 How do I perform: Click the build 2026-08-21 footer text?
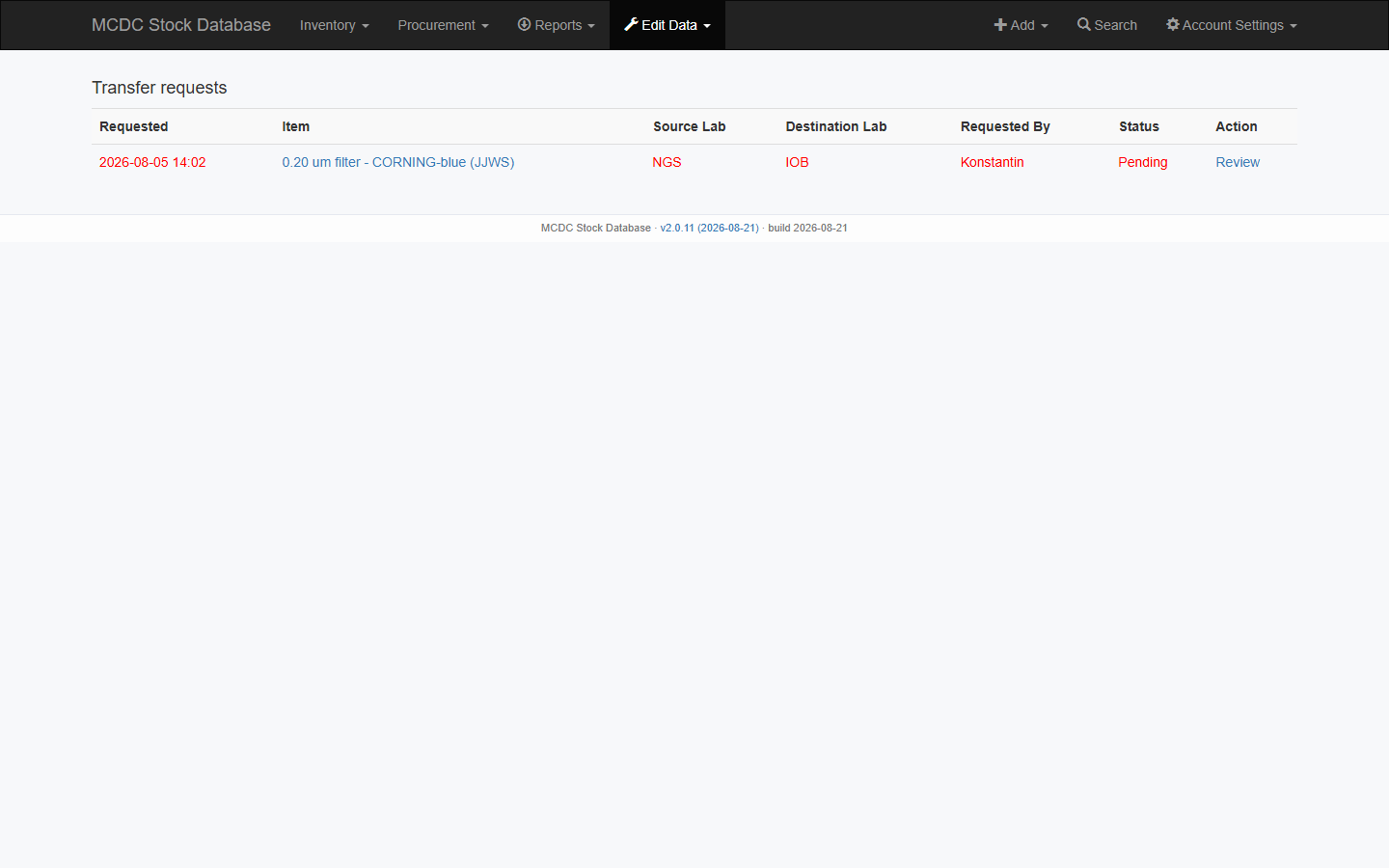(x=808, y=228)
